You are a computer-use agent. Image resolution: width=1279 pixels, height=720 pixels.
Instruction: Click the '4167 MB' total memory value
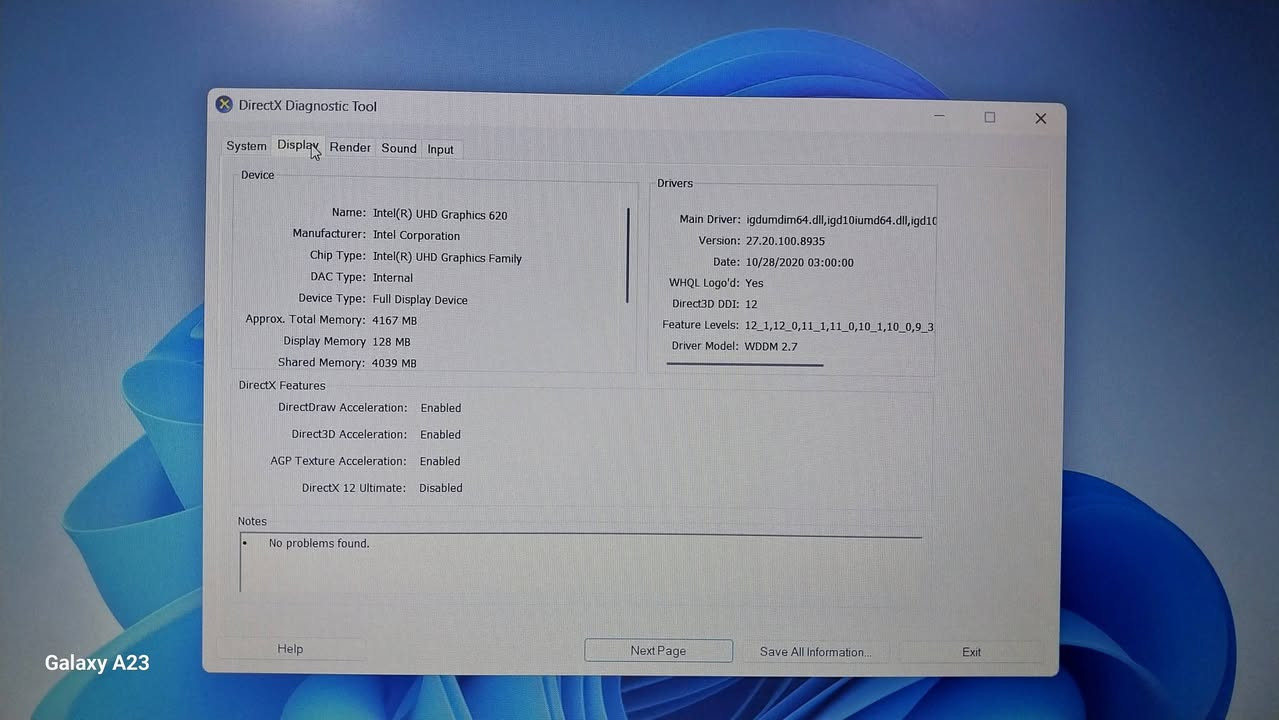click(394, 321)
